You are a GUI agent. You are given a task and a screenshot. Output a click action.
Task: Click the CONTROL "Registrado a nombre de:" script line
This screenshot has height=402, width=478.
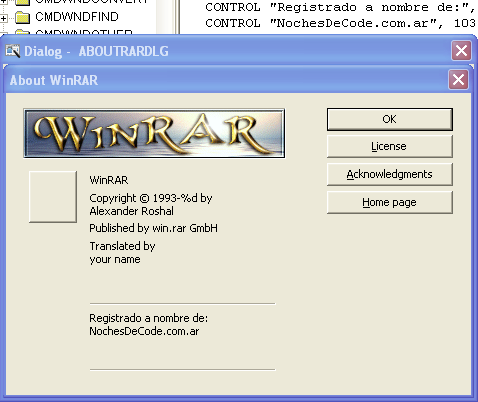[x=340, y=7]
